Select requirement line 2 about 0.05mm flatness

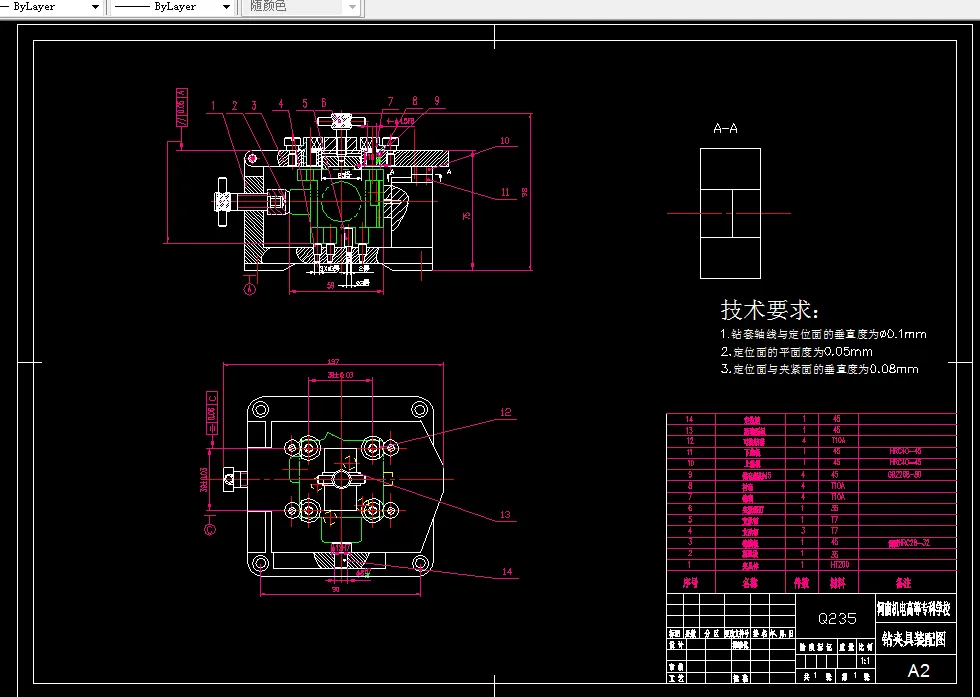click(796, 352)
